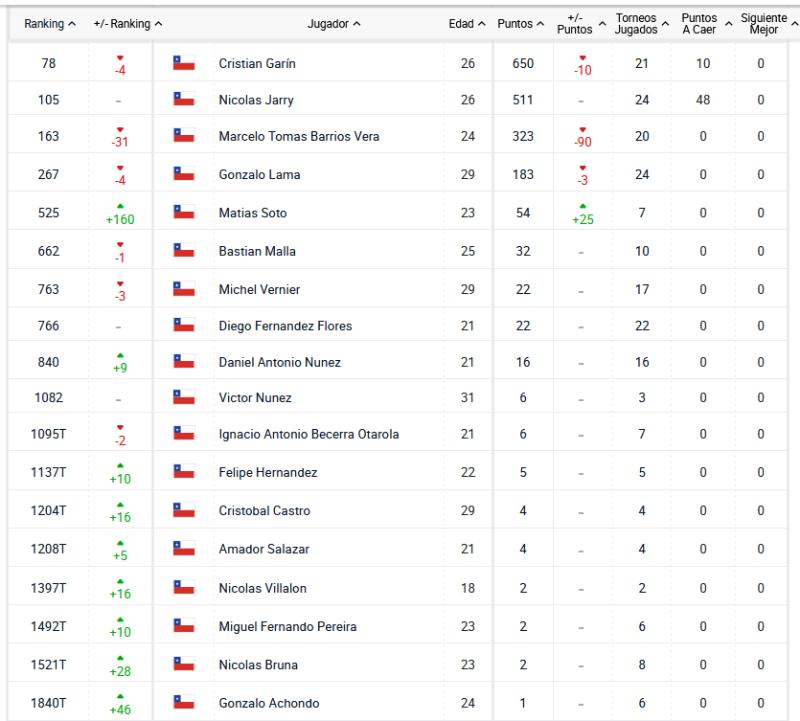Sort by Puntos A Caer column
The image size is (800, 721).
tap(703, 23)
